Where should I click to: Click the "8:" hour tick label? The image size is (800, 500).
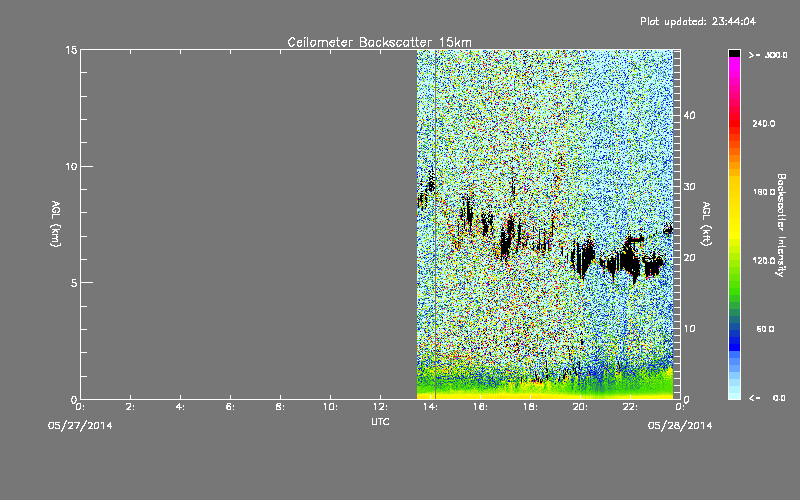pos(280,407)
